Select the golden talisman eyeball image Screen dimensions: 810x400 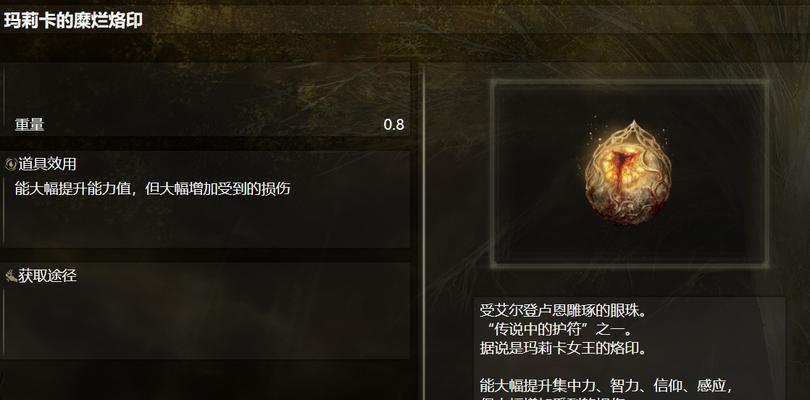(x=628, y=173)
